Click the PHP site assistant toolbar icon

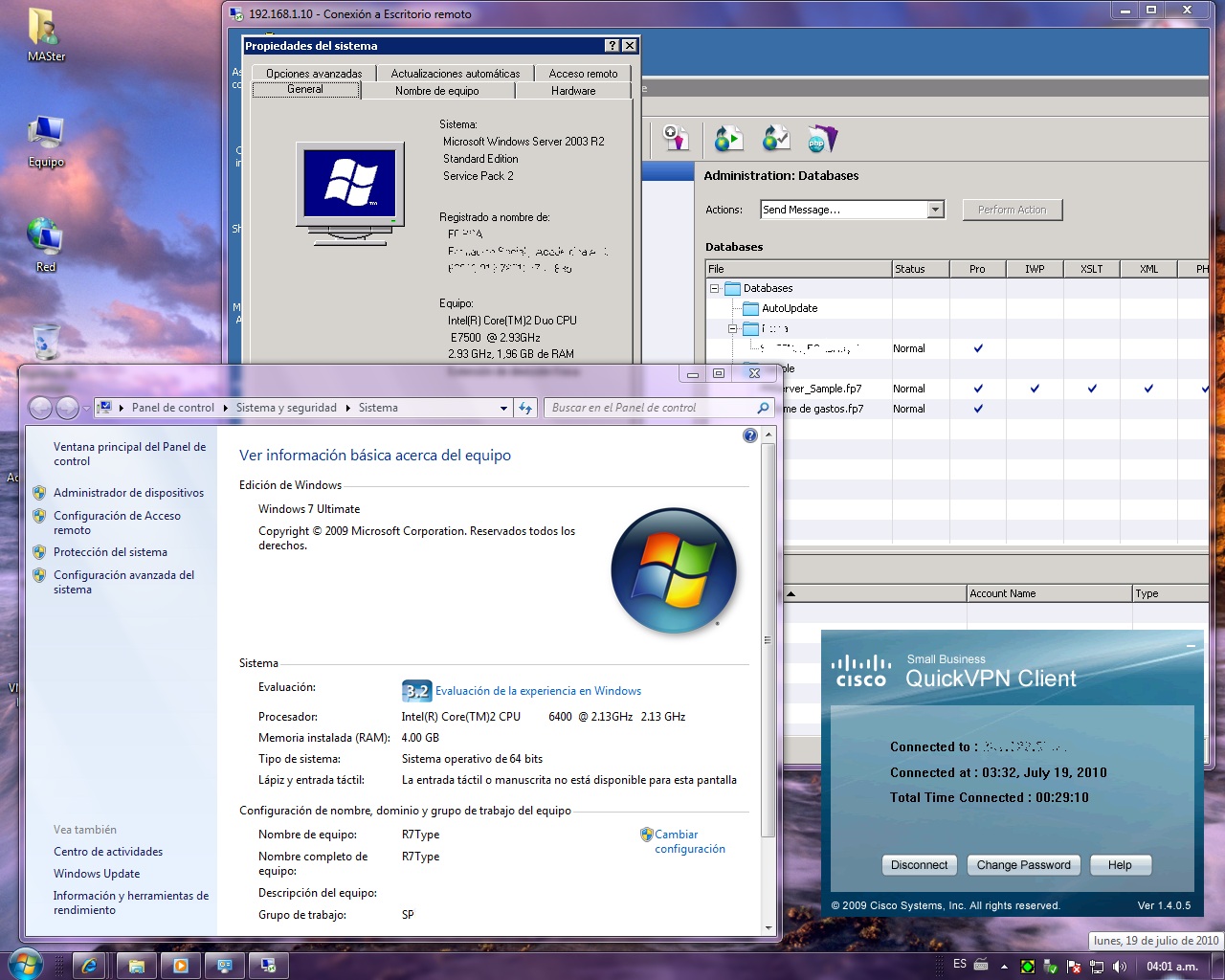(x=822, y=139)
